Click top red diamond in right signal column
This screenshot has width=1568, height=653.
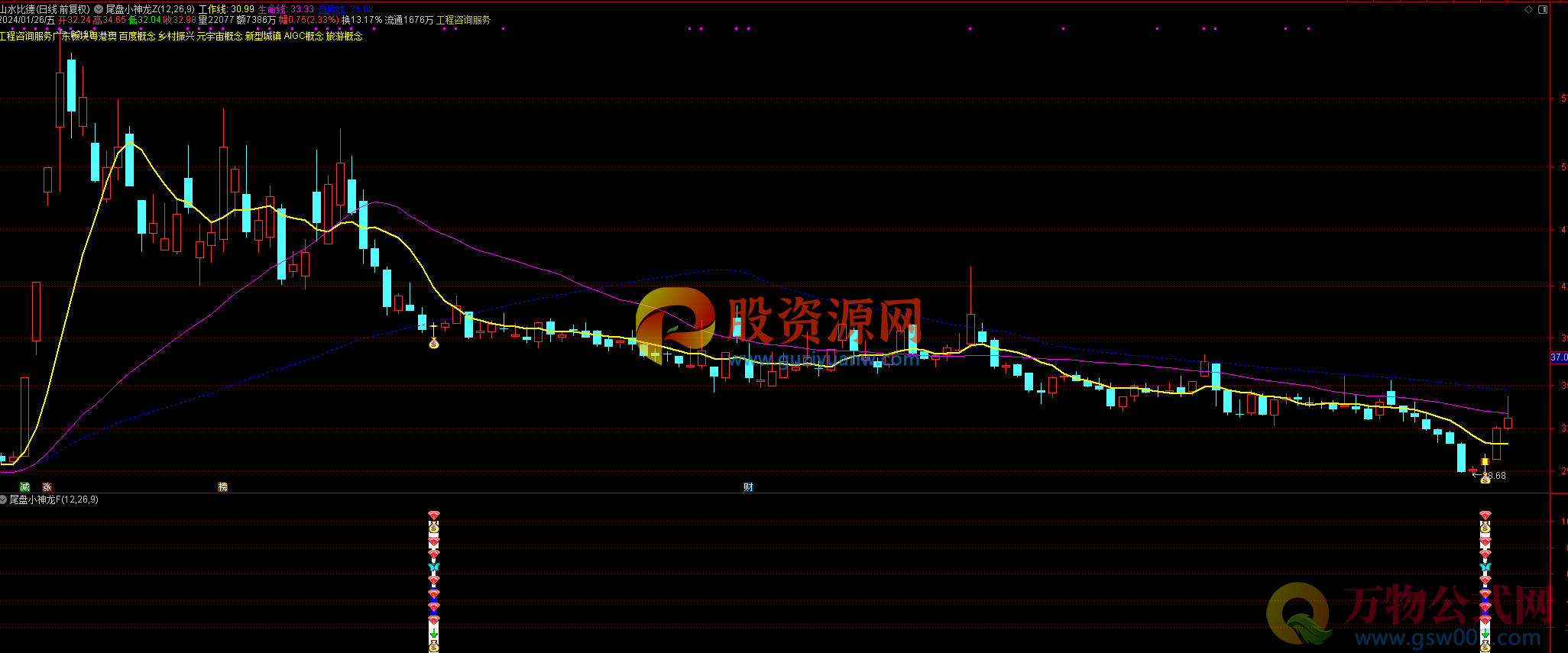tap(1485, 516)
